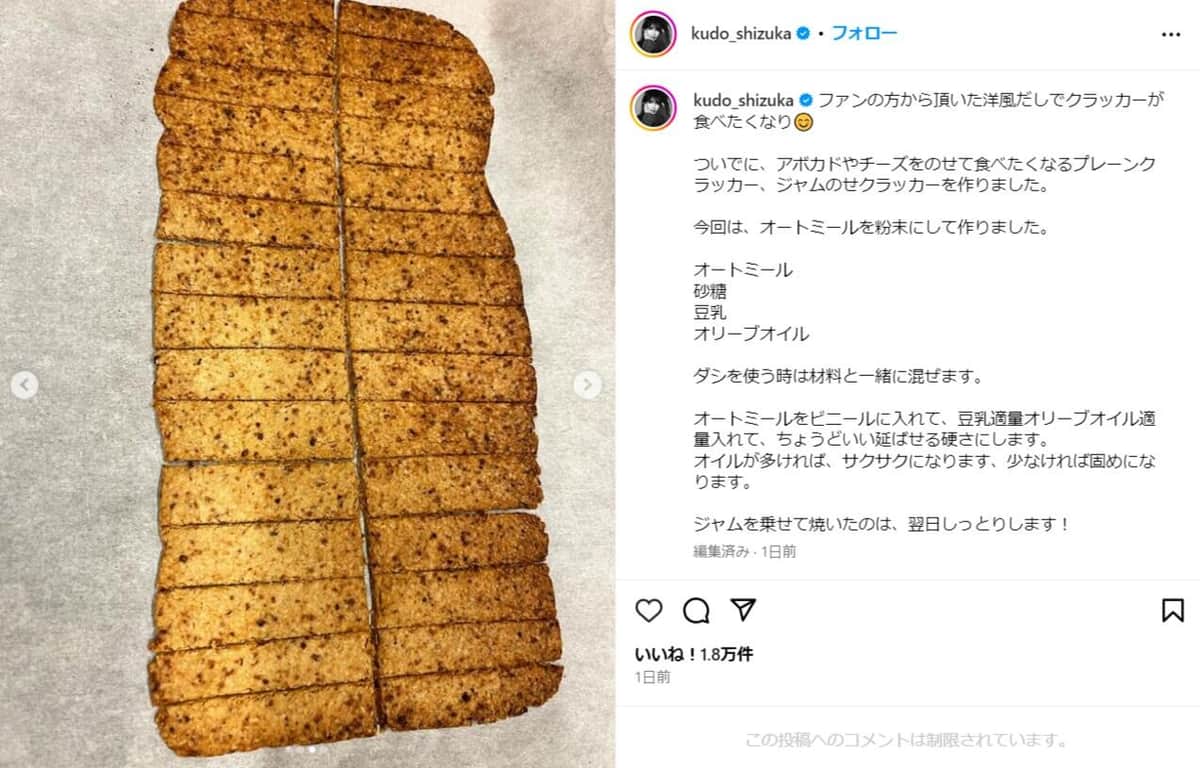
Task: Go to next photo with right arrow
Action: coord(588,385)
